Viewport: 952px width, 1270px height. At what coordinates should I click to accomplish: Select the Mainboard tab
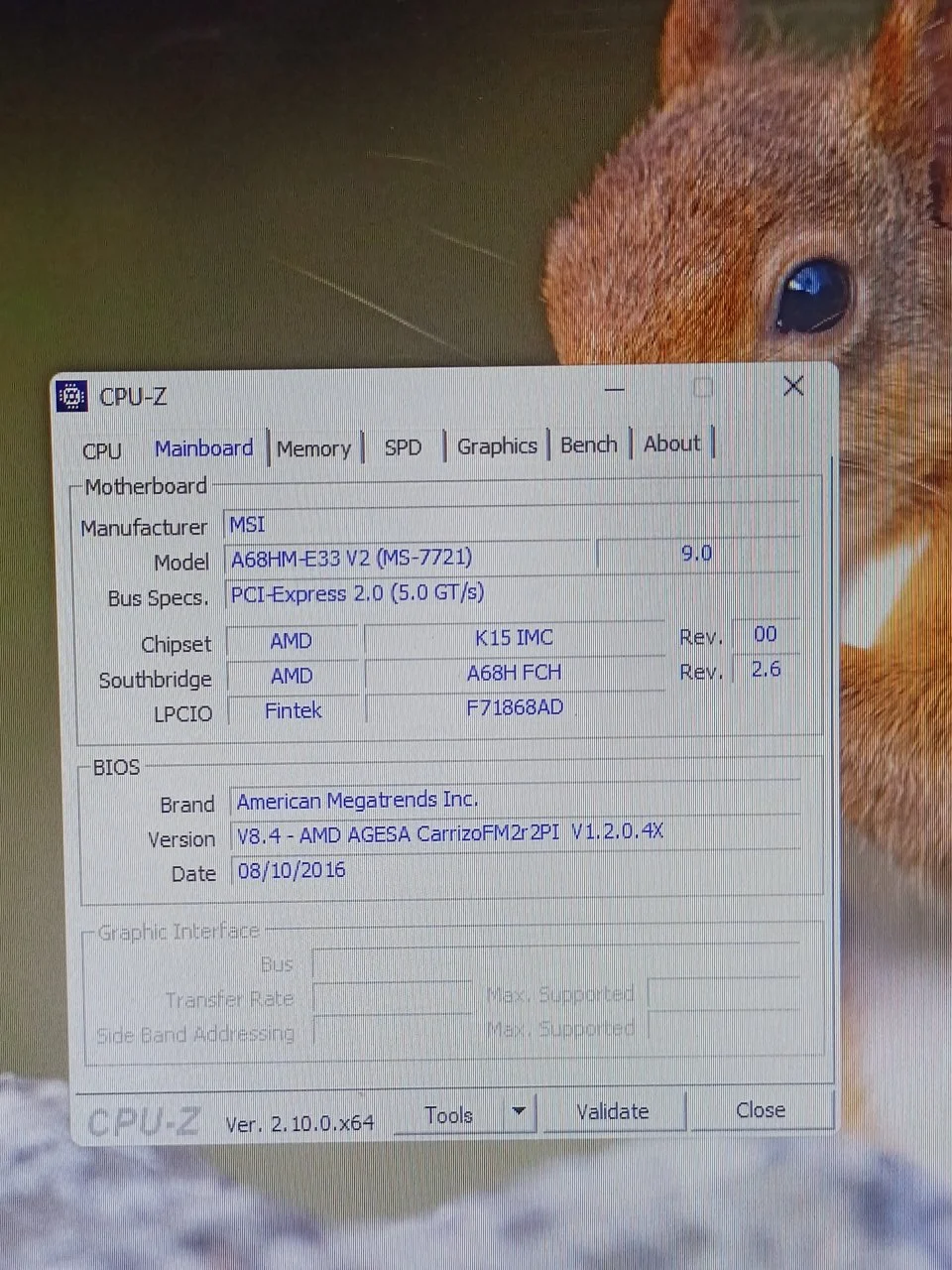coord(204,448)
